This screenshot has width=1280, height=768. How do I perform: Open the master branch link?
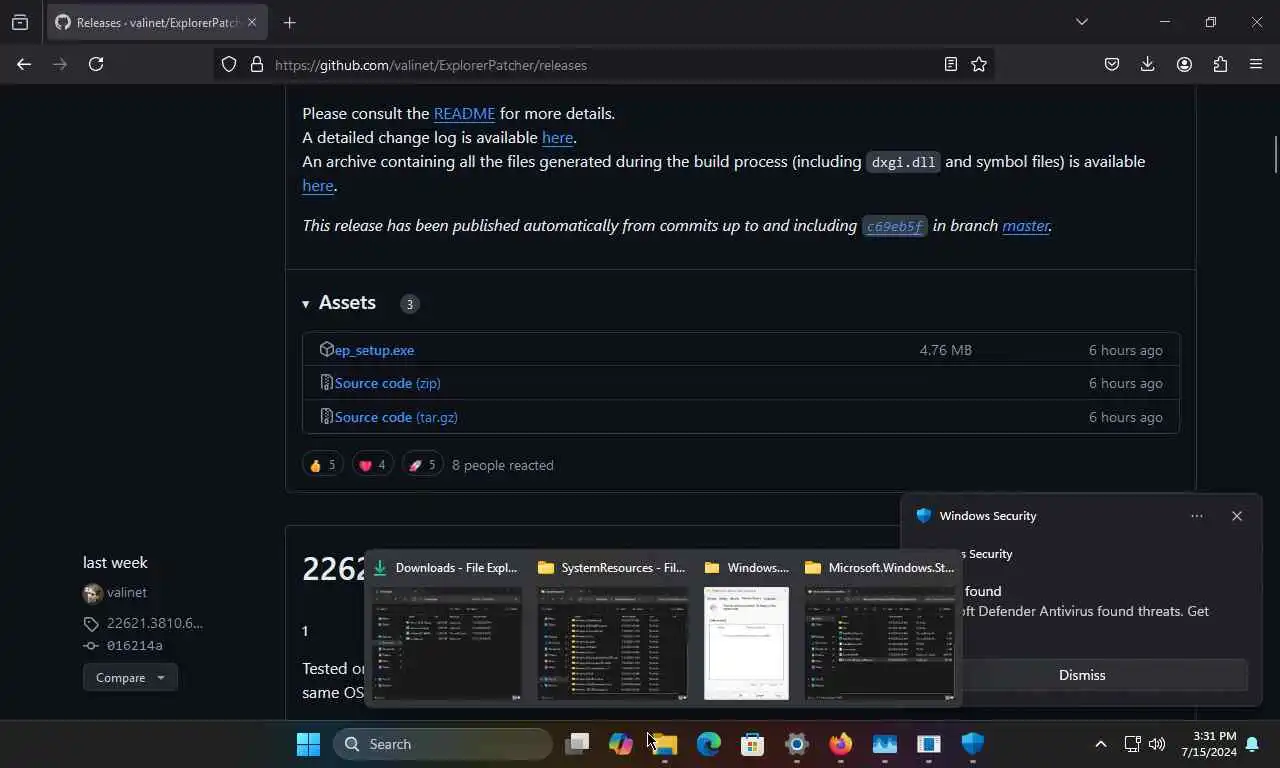click(x=1026, y=226)
